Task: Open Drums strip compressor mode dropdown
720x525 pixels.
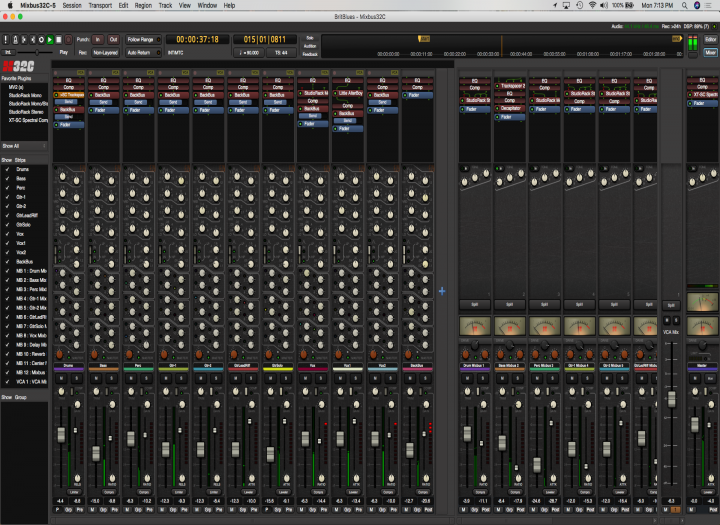Action: point(74,491)
